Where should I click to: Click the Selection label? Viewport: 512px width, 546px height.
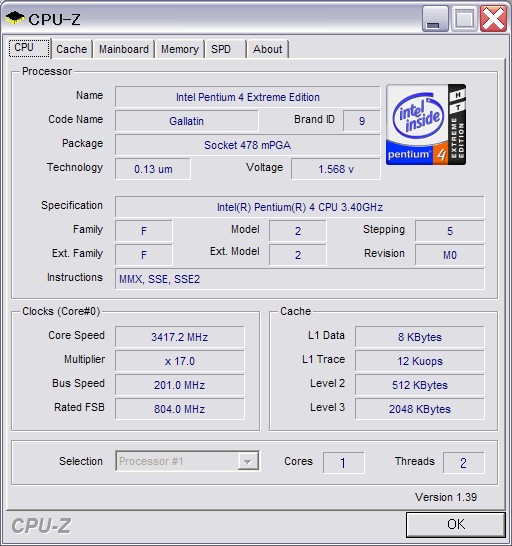point(81,461)
